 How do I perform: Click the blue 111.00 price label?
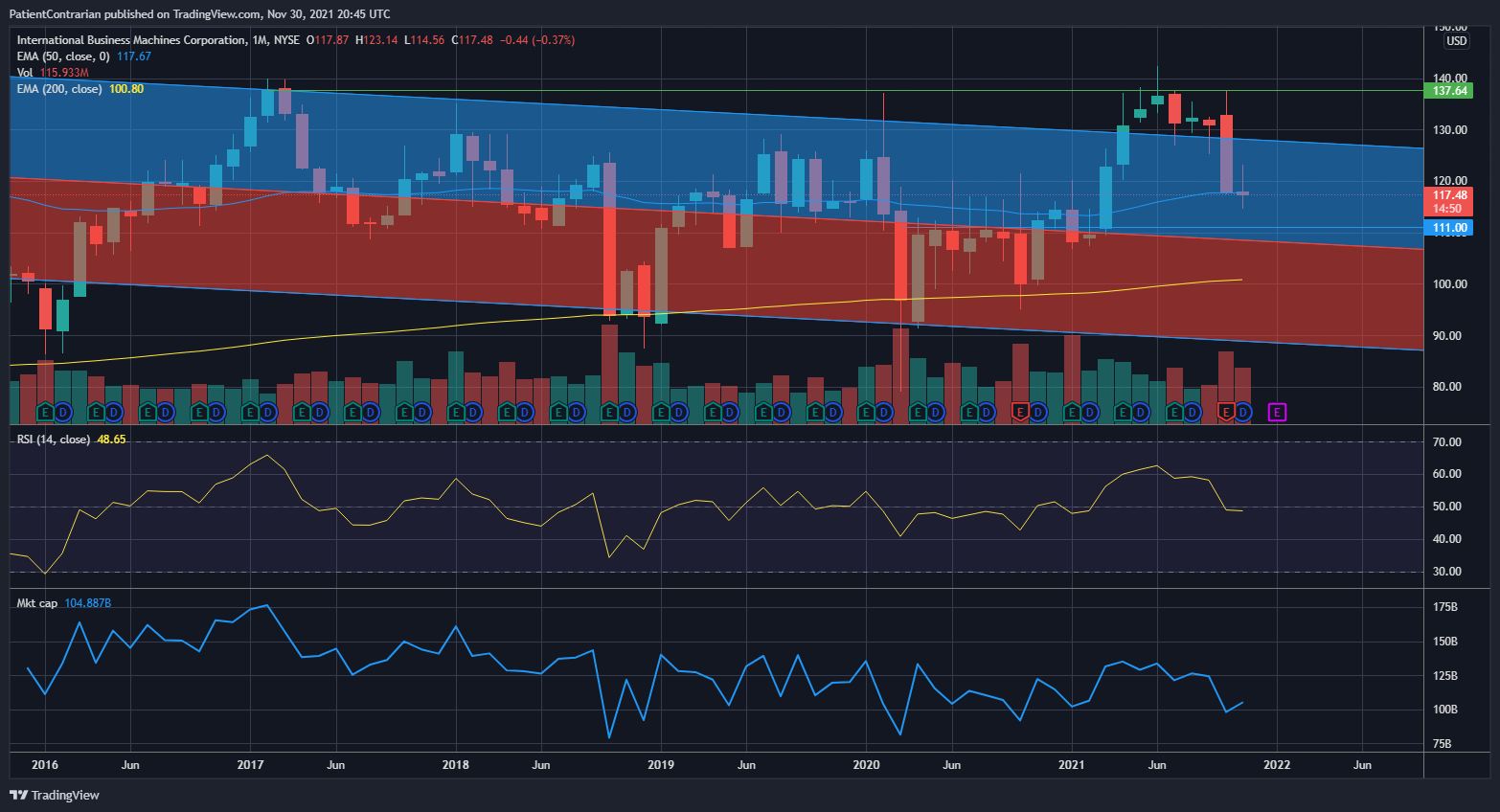tap(1449, 228)
